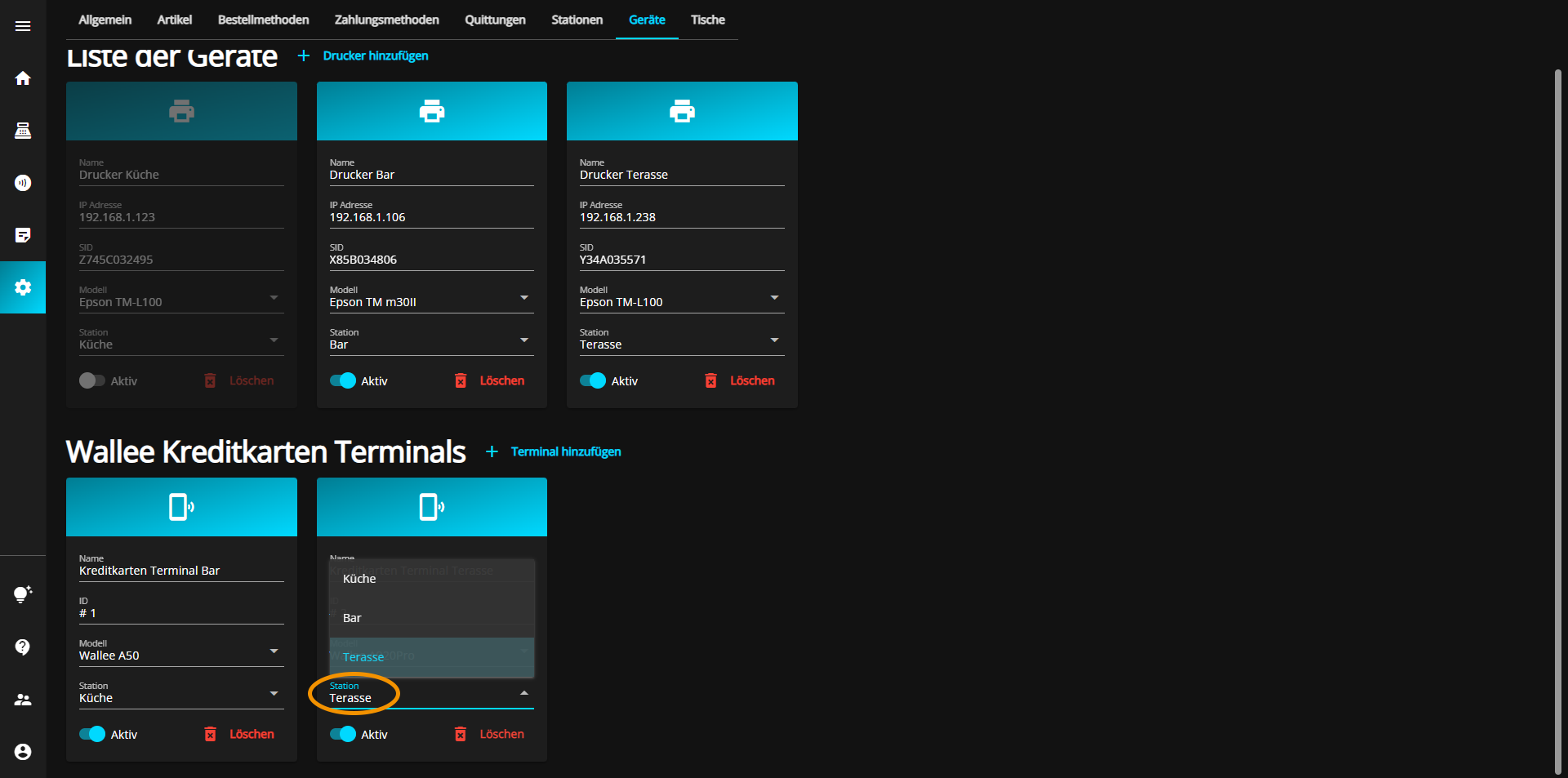Delete Drucker Küche with Löschen
This screenshot has width=1568, height=778.
tap(239, 380)
